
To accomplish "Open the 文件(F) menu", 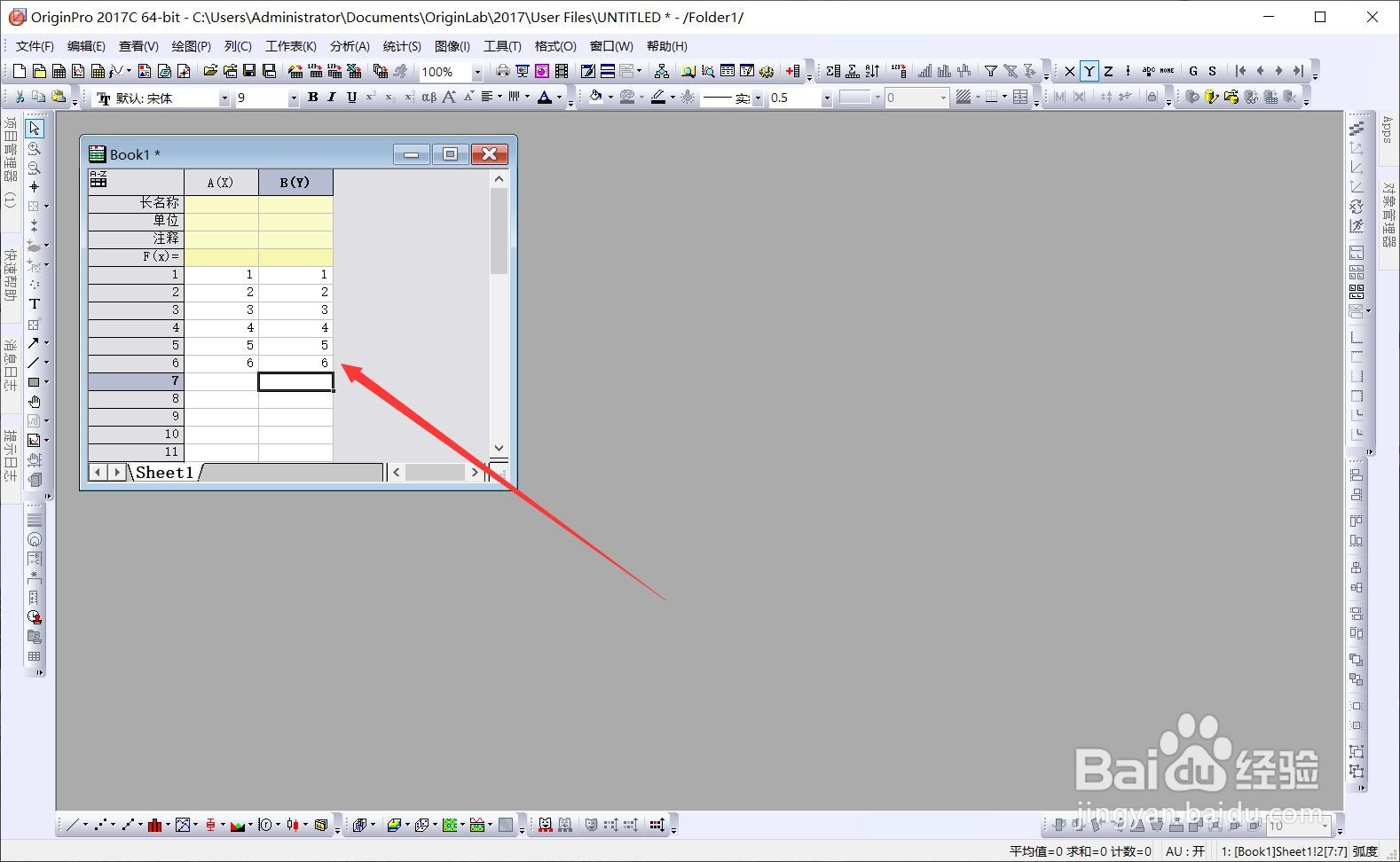I will point(35,46).
